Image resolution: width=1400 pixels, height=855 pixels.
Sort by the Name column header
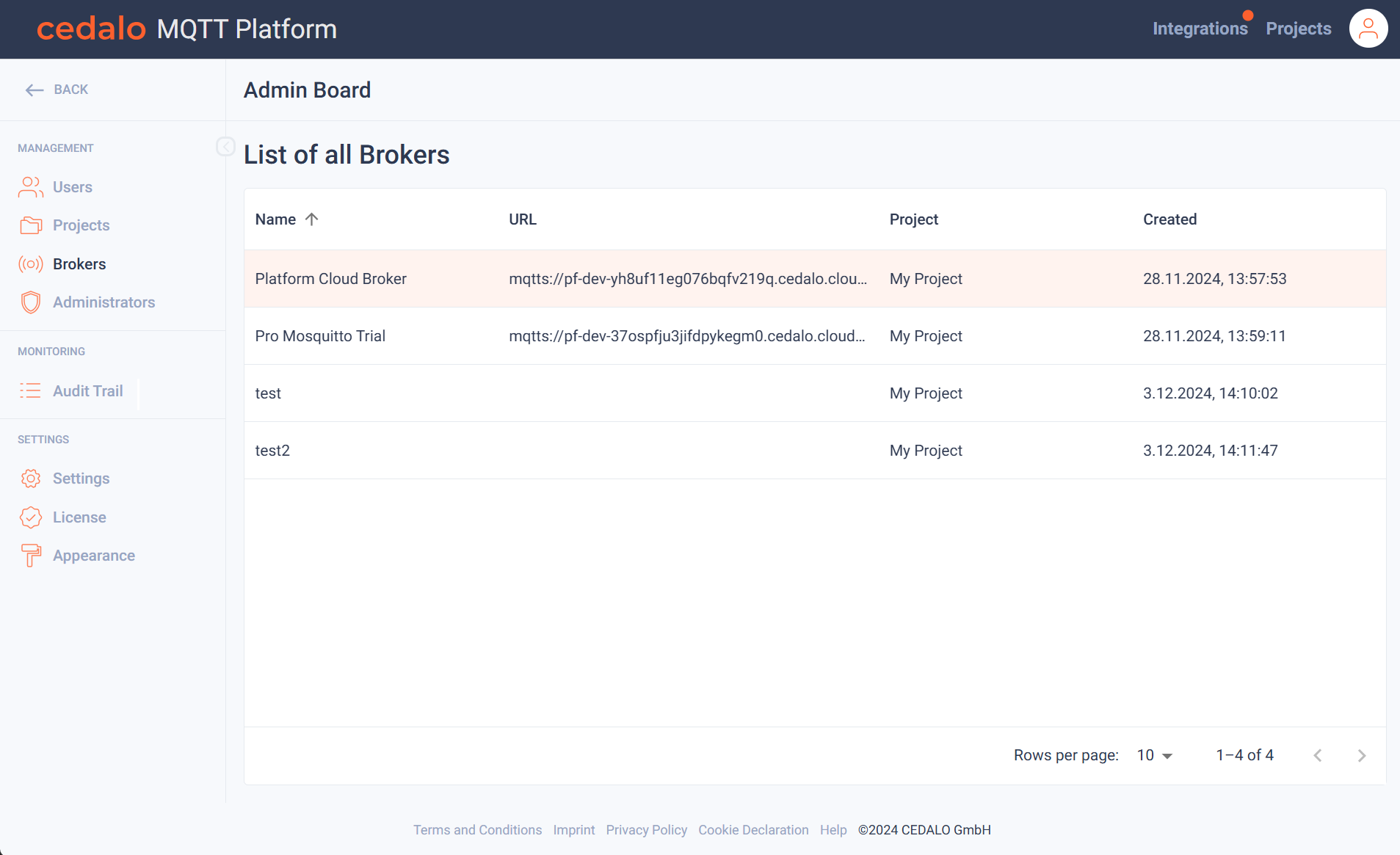pyautogui.click(x=275, y=219)
